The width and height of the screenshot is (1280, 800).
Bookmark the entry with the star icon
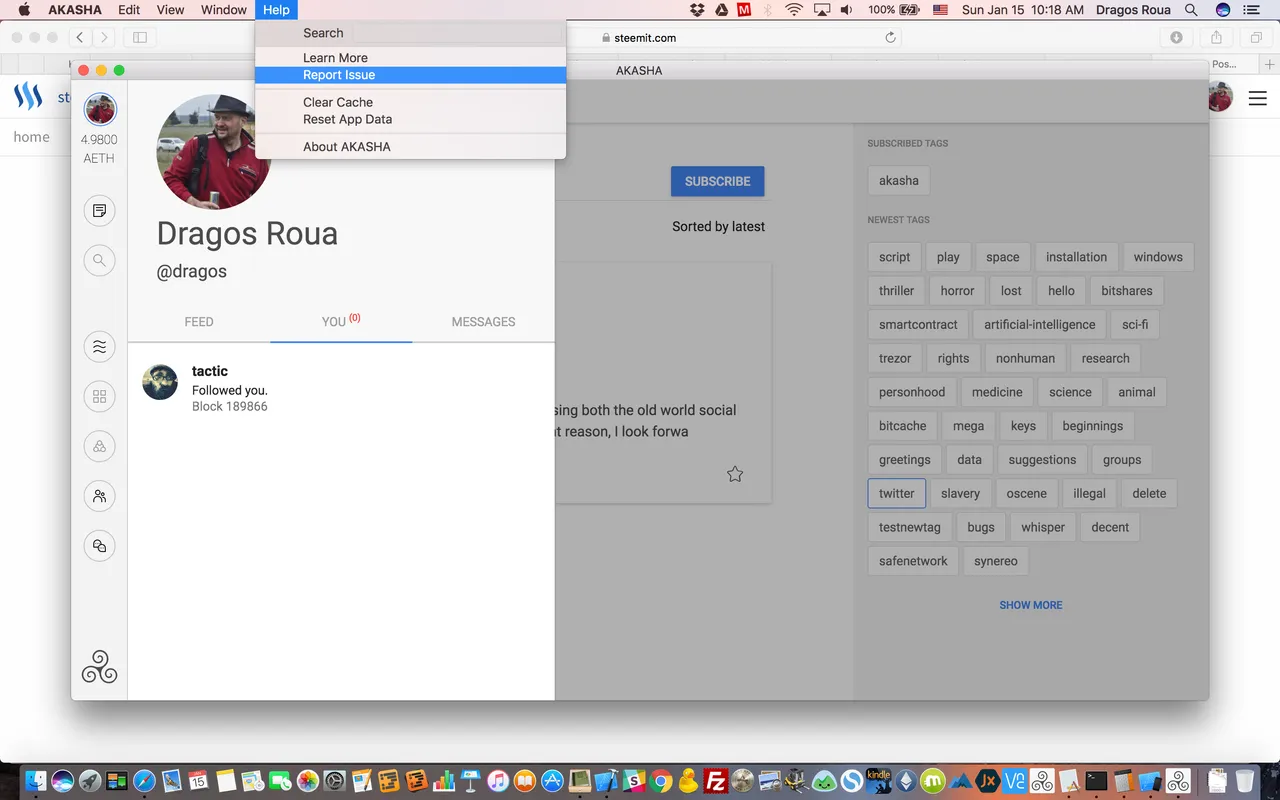pyautogui.click(x=735, y=474)
